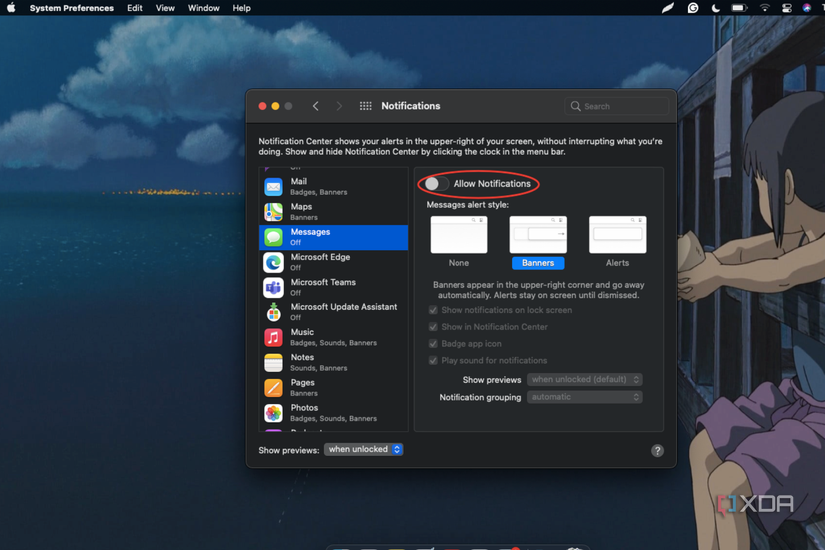Screen dimensions: 825x550
Task: Click the Microsoft Edge icon in list
Action: (273, 262)
